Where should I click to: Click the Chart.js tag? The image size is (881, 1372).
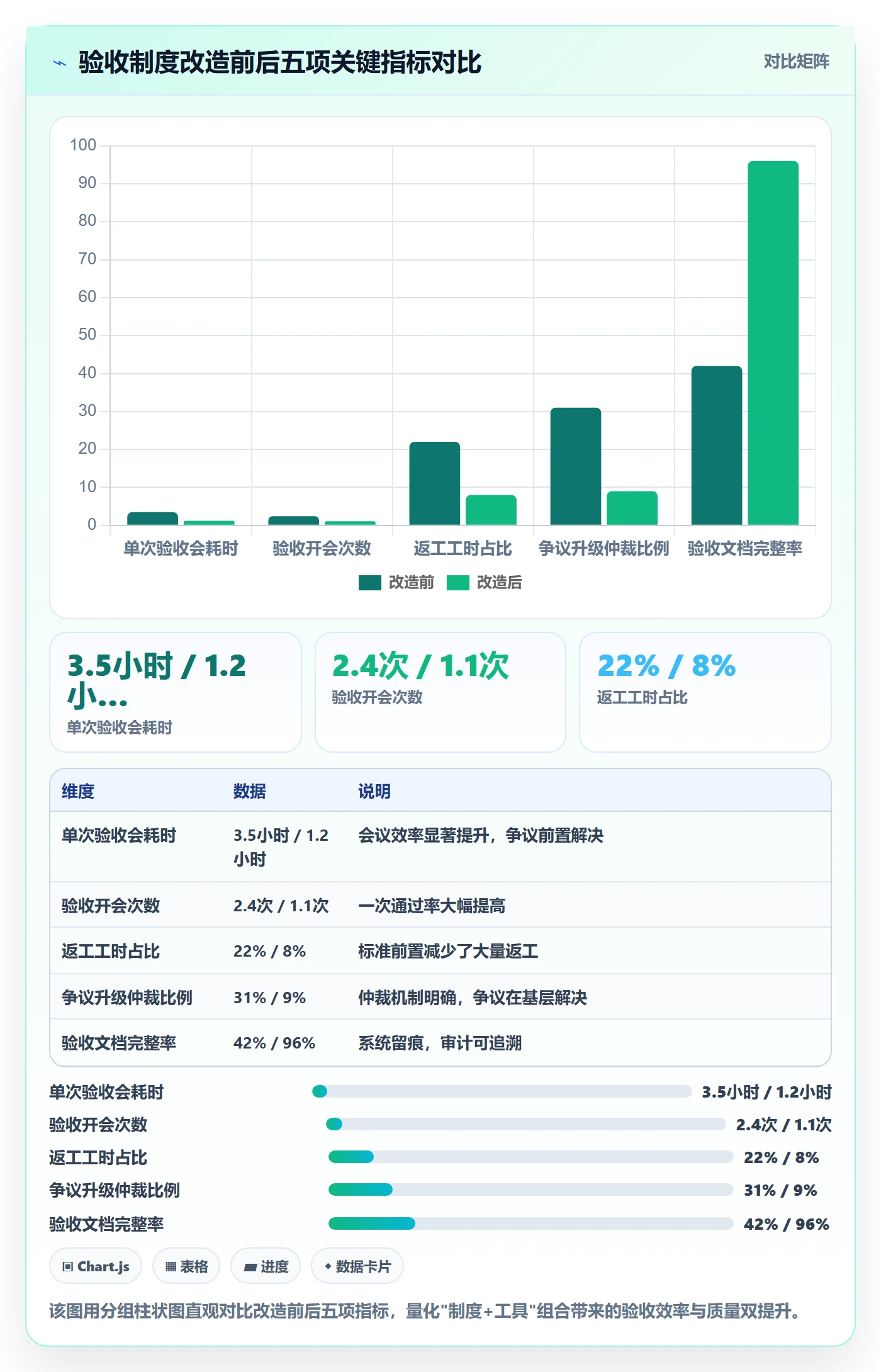click(96, 1266)
